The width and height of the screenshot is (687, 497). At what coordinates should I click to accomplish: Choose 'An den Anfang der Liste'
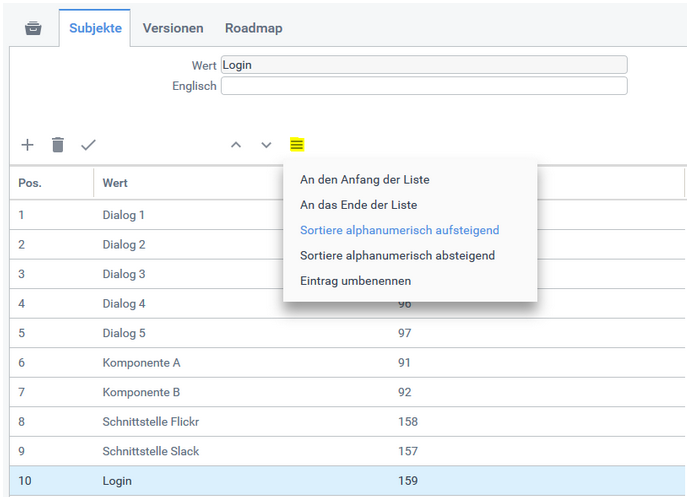(364, 180)
